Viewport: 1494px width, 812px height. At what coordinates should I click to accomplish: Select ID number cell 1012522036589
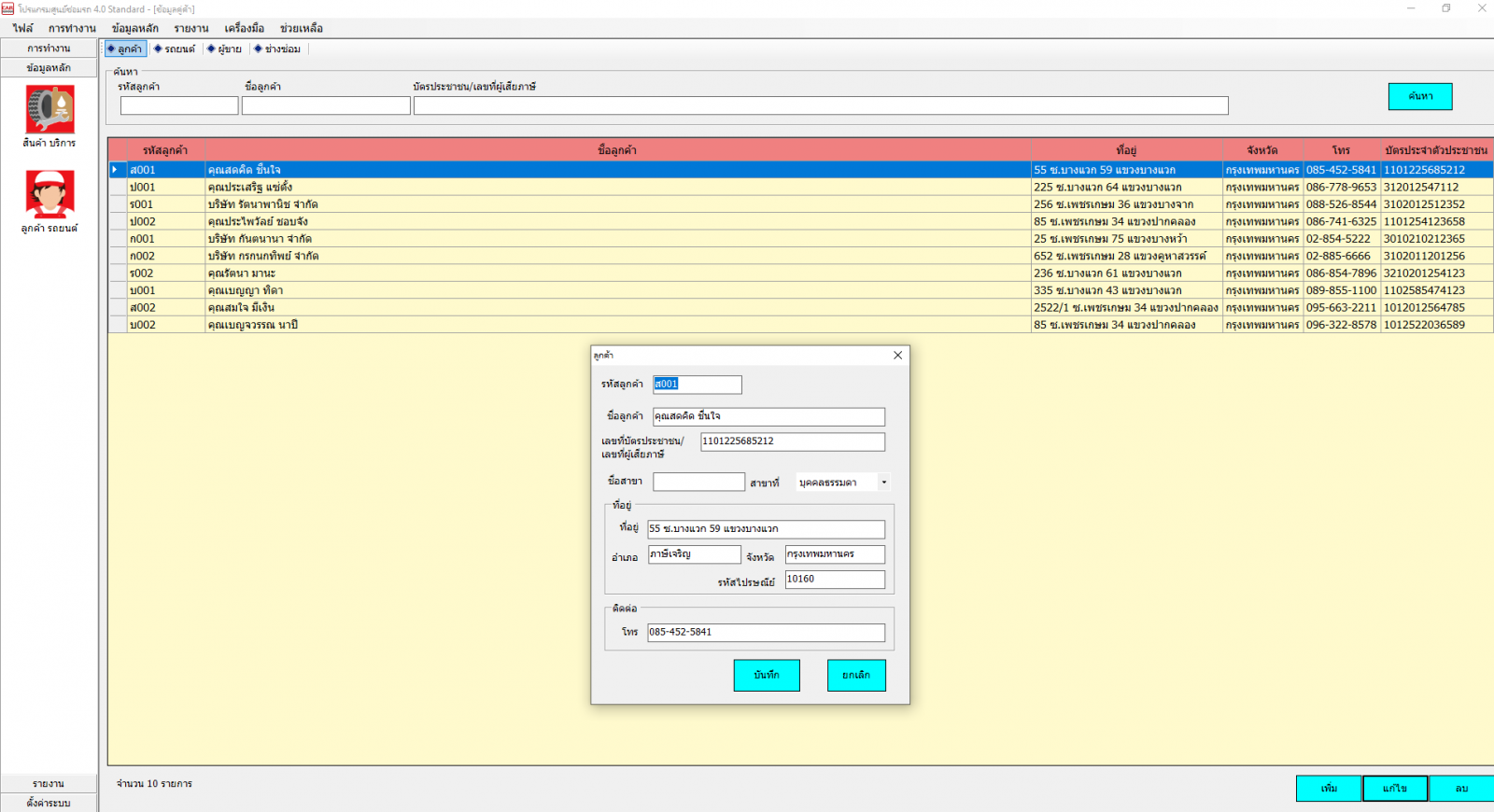pyautogui.click(x=1437, y=325)
